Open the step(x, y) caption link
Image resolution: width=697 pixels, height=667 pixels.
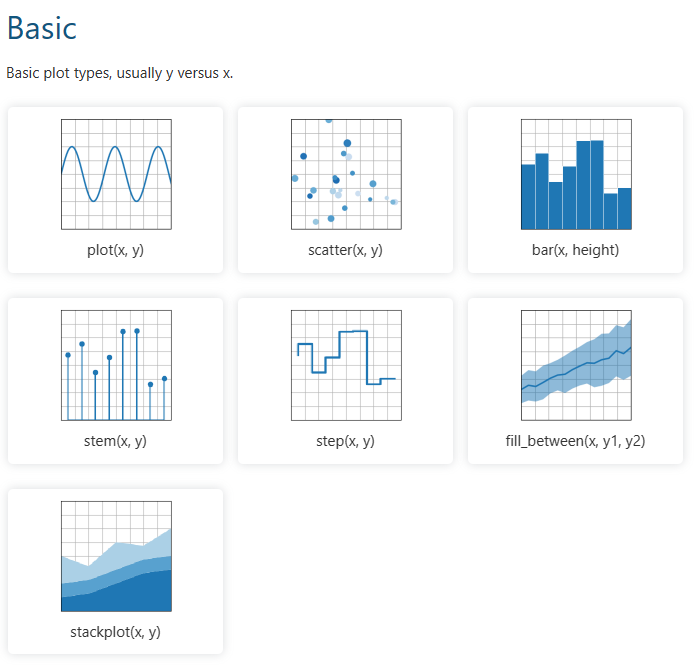(346, 441)
